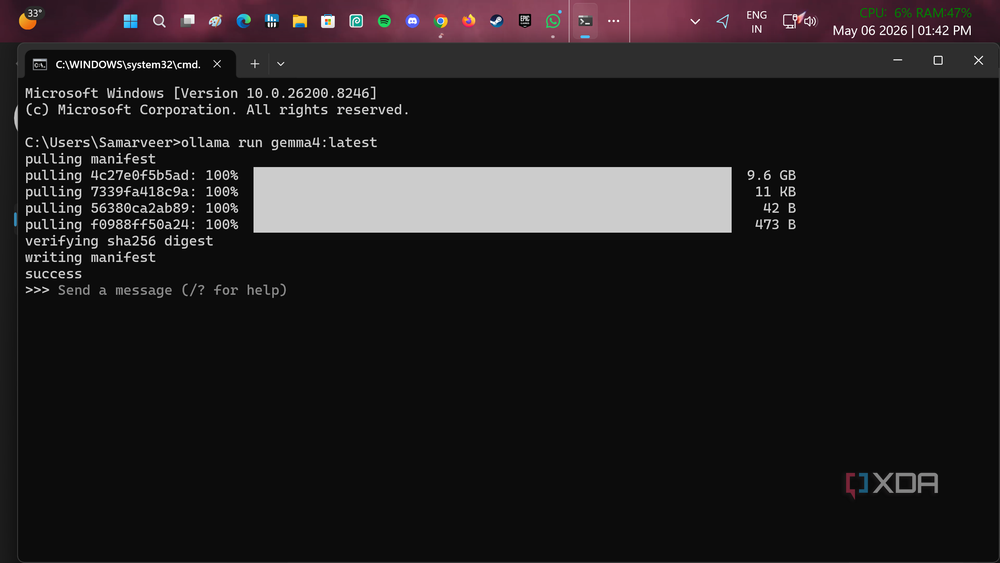Open WhatsApp from the taskbar
This screenshot has height=563, width=1000.
pyautogui.click(x=553, y=21)
